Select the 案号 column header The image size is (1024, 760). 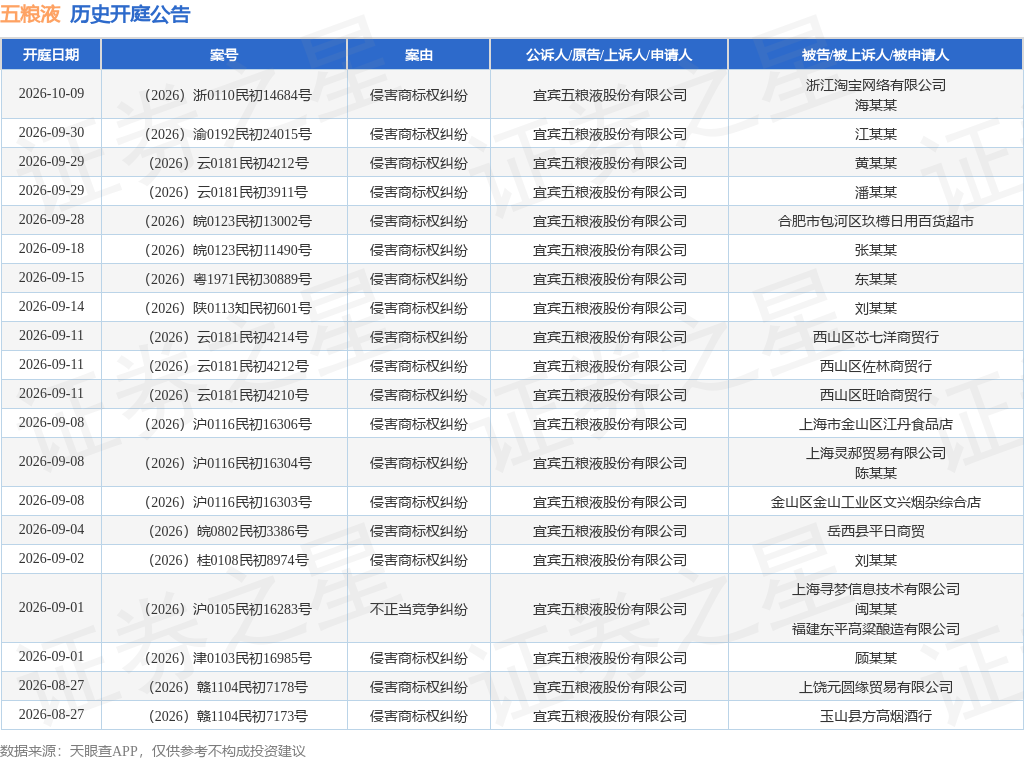224,55
